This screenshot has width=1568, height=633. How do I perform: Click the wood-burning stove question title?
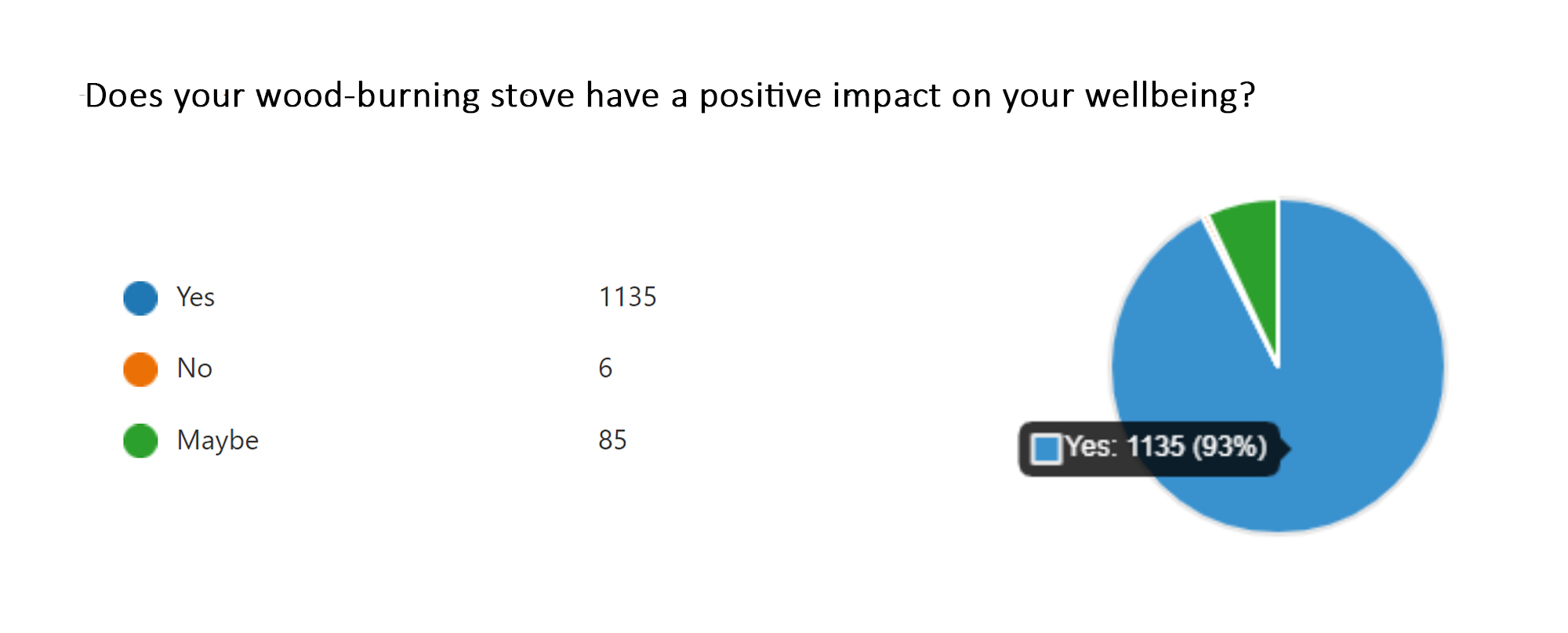tap(670, 96)
